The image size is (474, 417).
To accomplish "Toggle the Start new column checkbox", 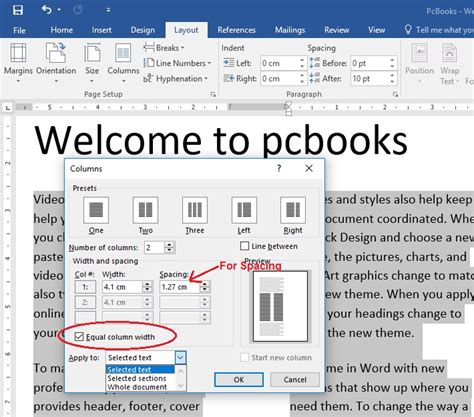I will pyautogui.click(x=244, y=358).
